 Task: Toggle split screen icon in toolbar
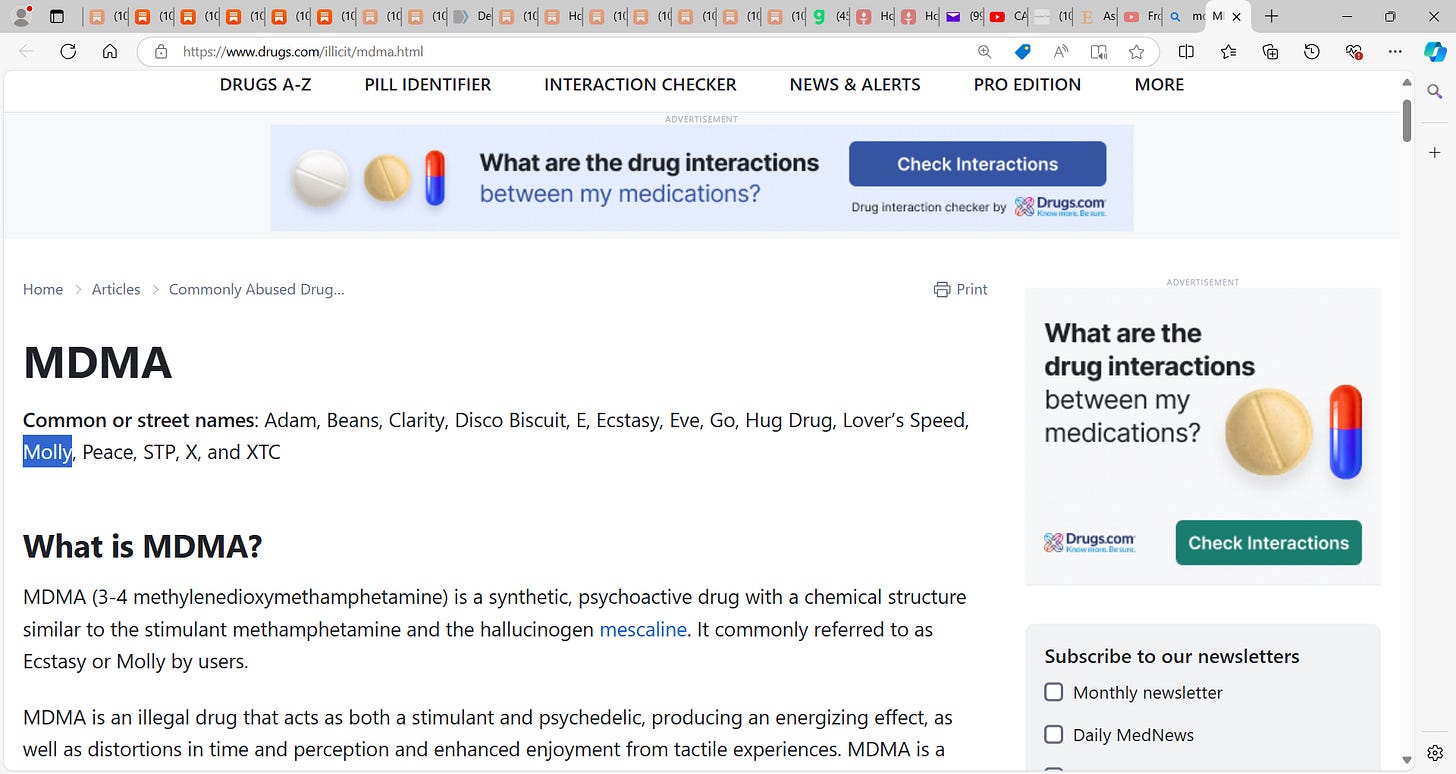[x=1186, y=52]
